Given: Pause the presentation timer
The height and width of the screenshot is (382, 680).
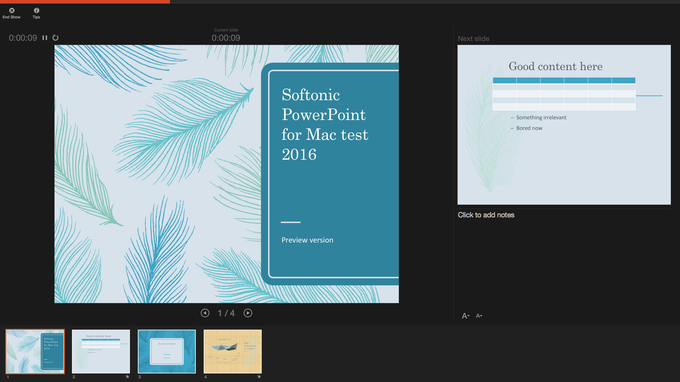Looking at the screenshot, I should pos(45,38).
